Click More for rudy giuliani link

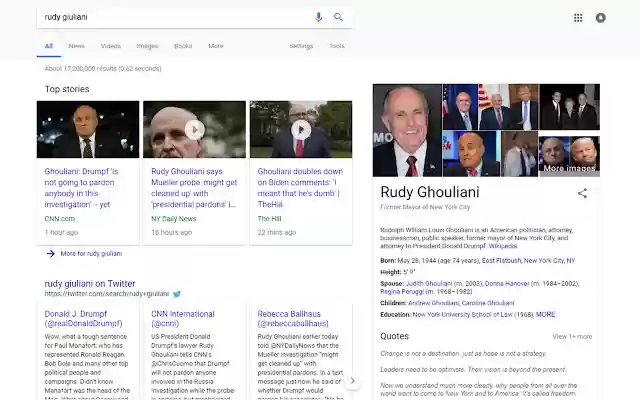[91, 254]
